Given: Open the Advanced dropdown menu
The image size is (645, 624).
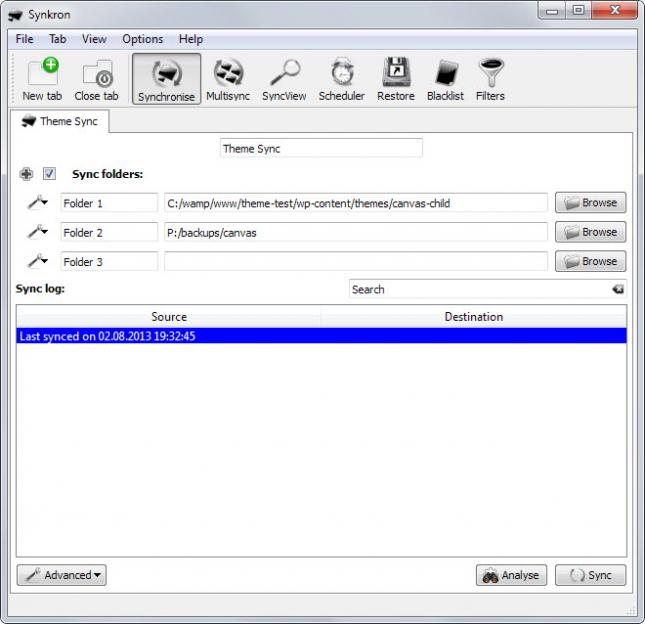Looking at the screenshot, I should 62,575.
